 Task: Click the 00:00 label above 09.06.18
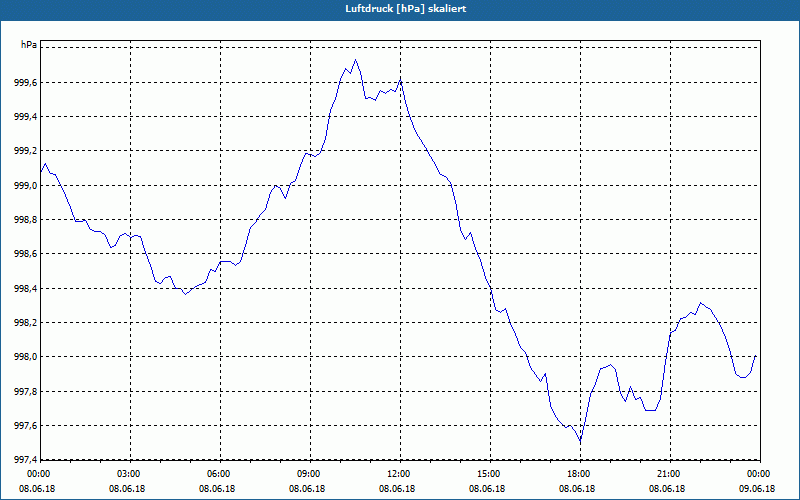[760, 474]
